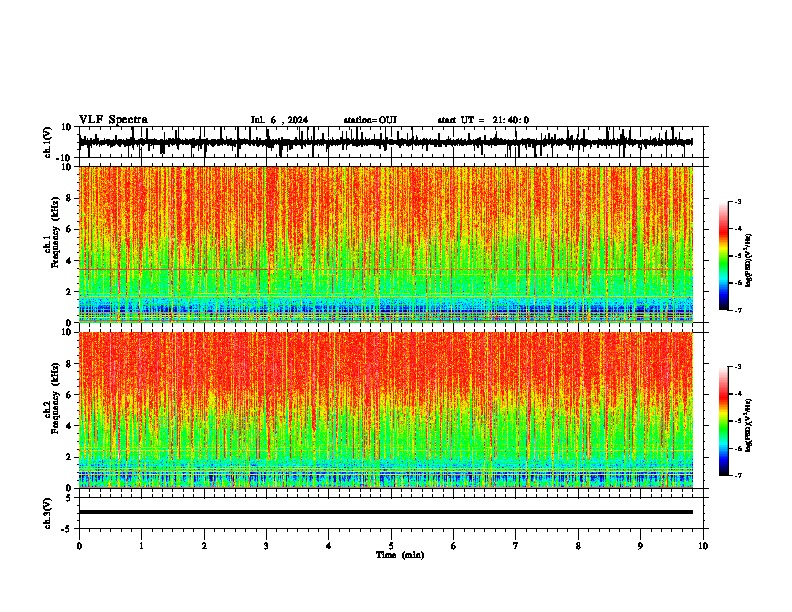Click the "-7" label on ch.2 color scale
Image resolution: width=792 pixels, height=612 pixels.
tap(737, 475)
